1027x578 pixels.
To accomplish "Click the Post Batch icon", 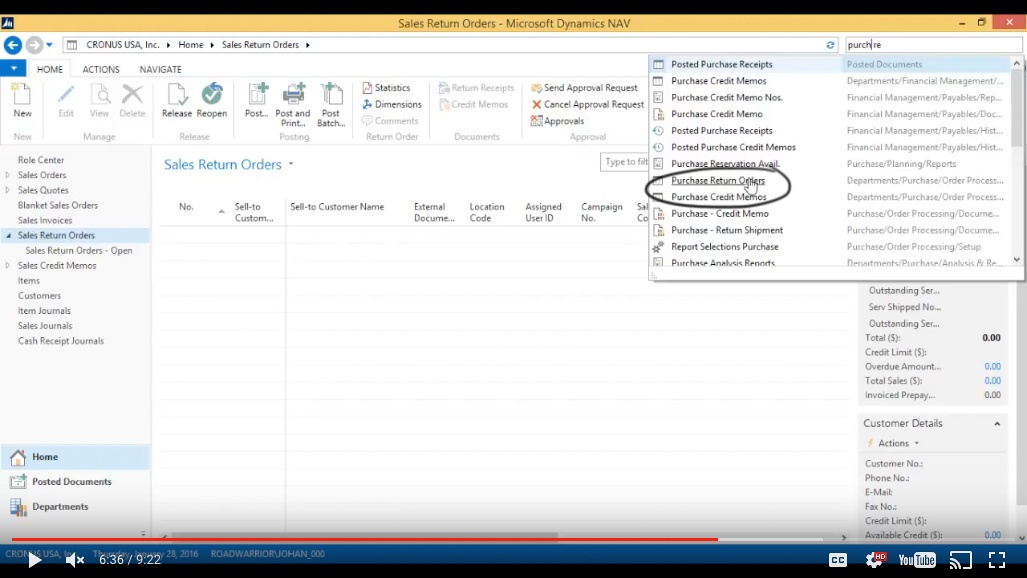I will [331, 95].
